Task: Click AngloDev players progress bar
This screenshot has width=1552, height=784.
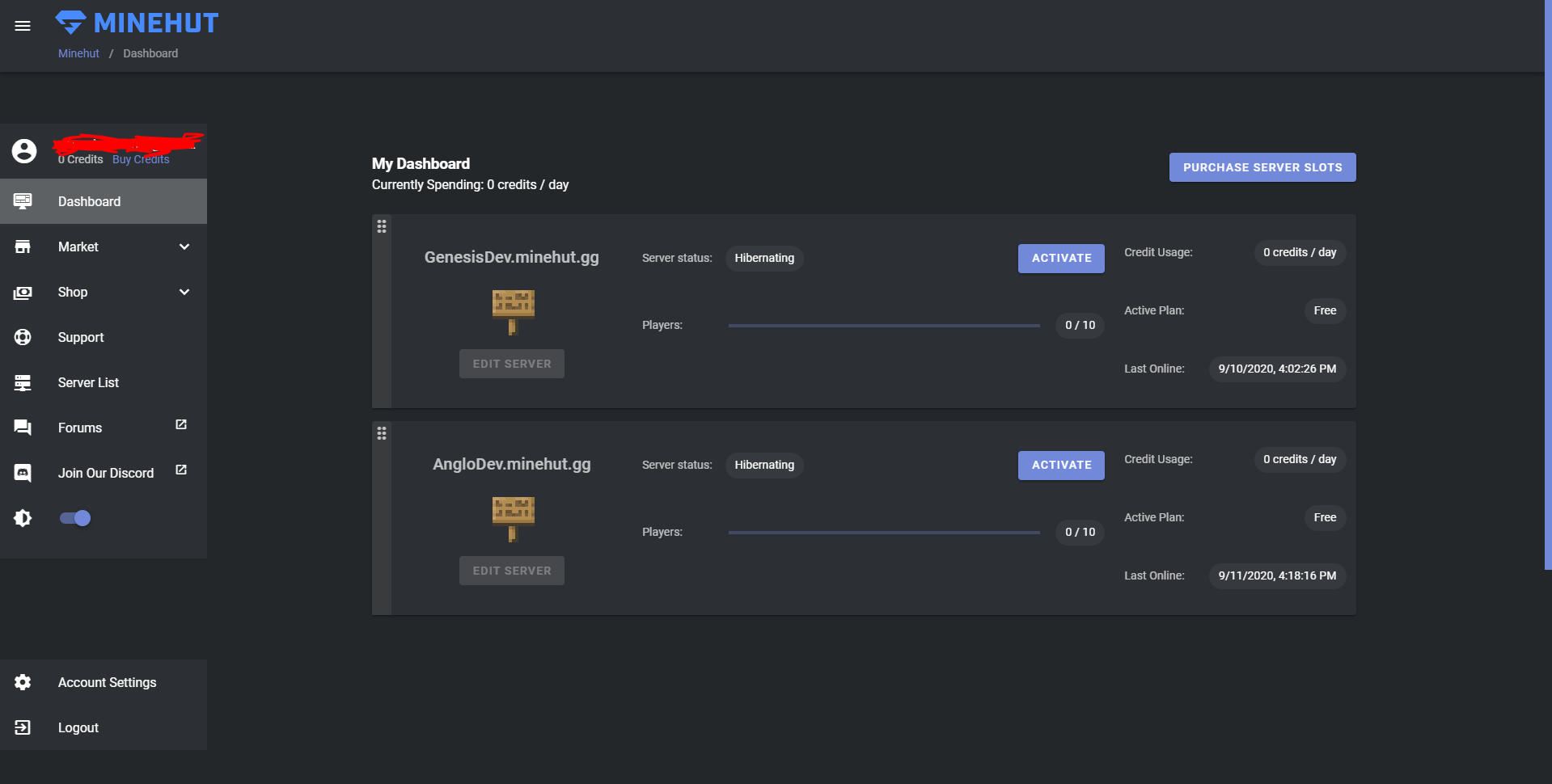Action: click(884, 533)
